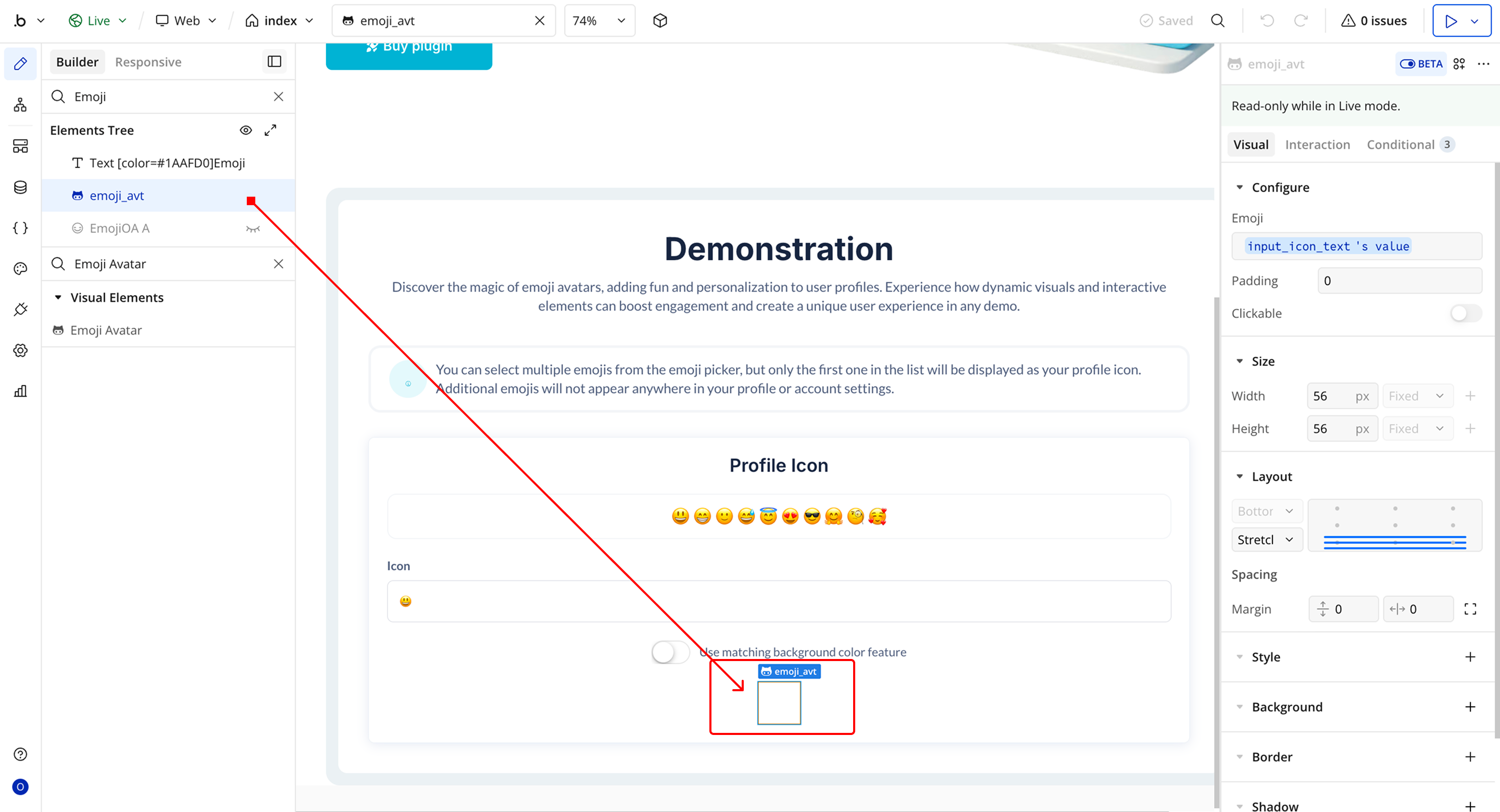This screenshot has width=1500, height=812.
Task: Toggle matching background color feature switch
Action: pos(670,652)
